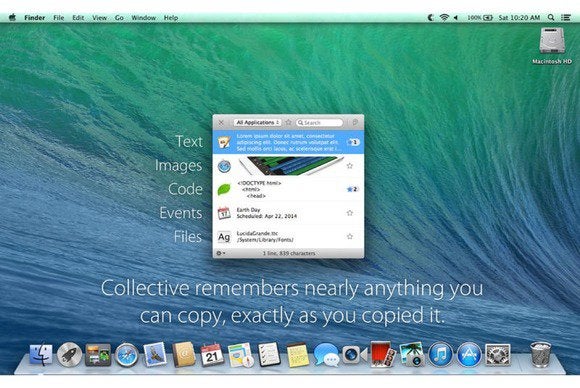Click the volume speaker icon in menu bar
Screen dimensions: 580x388
tap(456, 17)
